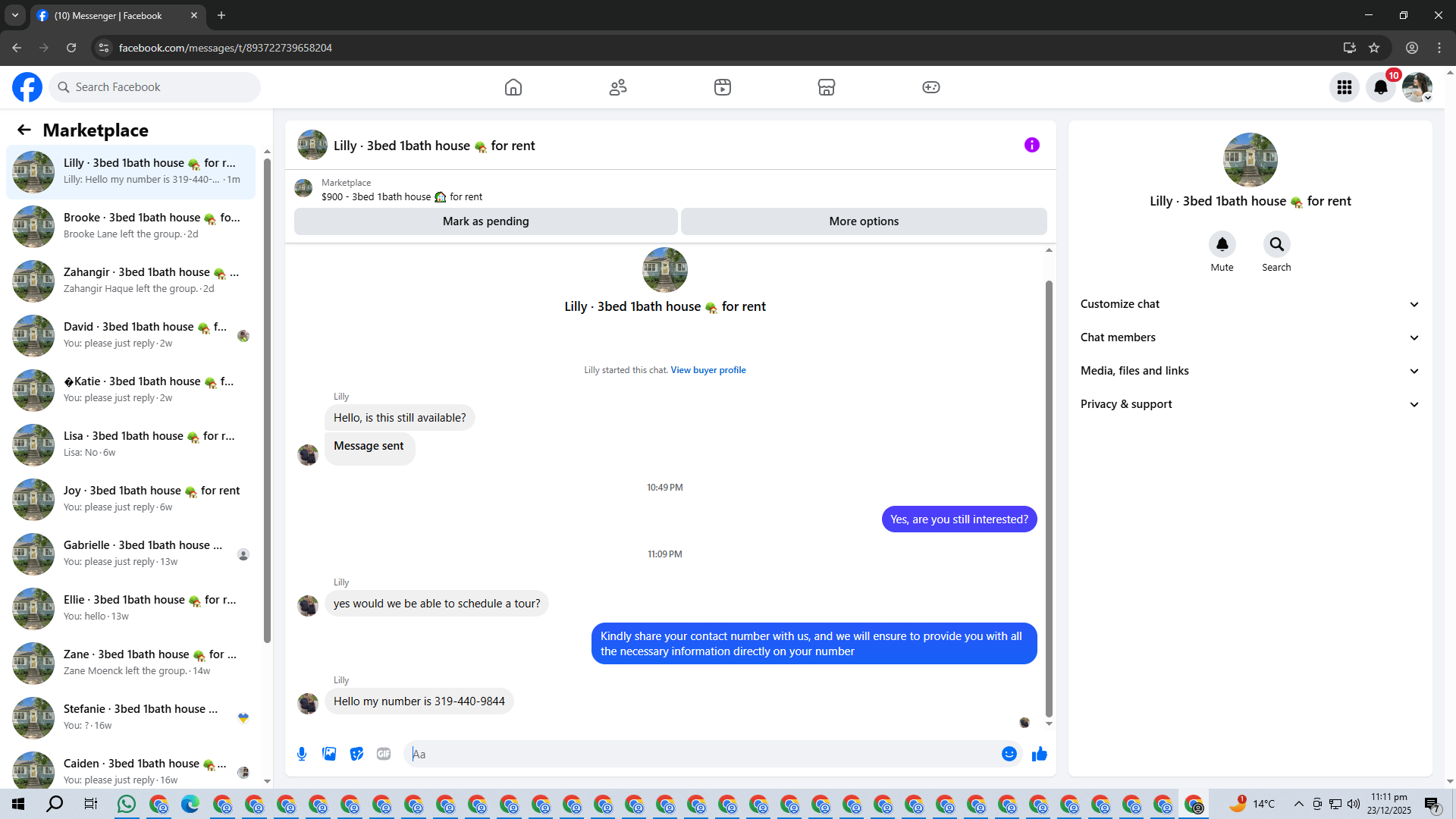Image resolution: width=1456 pixels, height=819 pixels.
Task: Toggle conversation information panel icon
Action: [x=1031, y=145]
